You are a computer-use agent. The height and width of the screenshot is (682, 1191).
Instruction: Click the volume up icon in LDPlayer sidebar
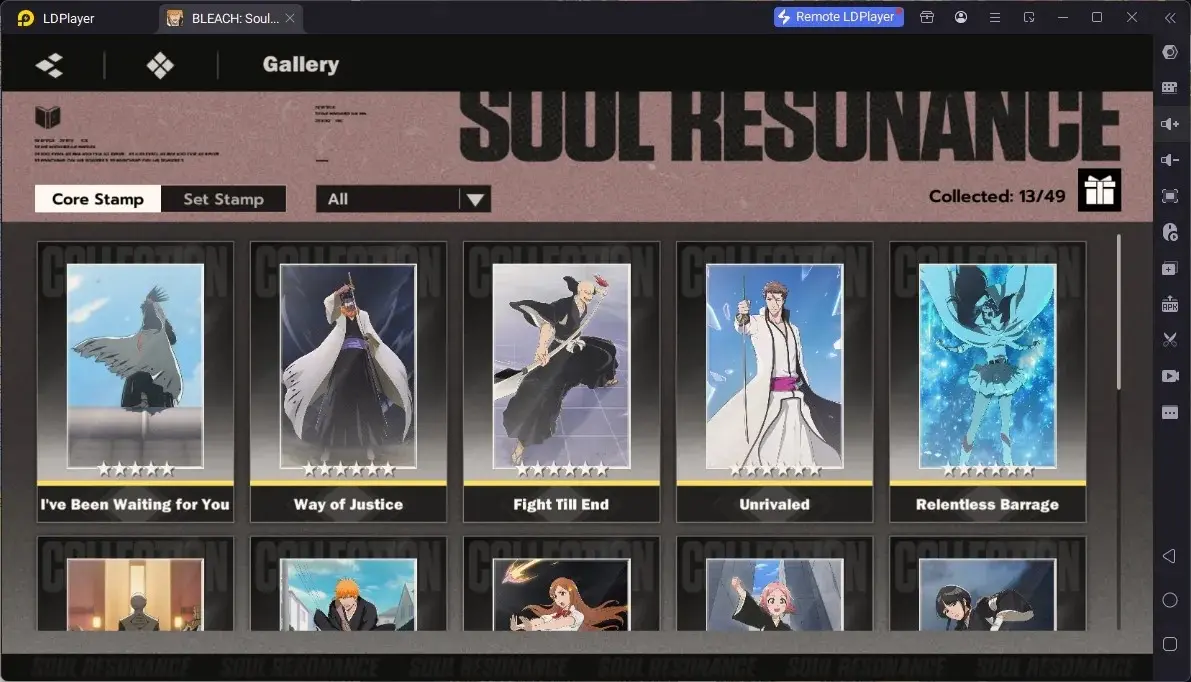point(1170,124)
